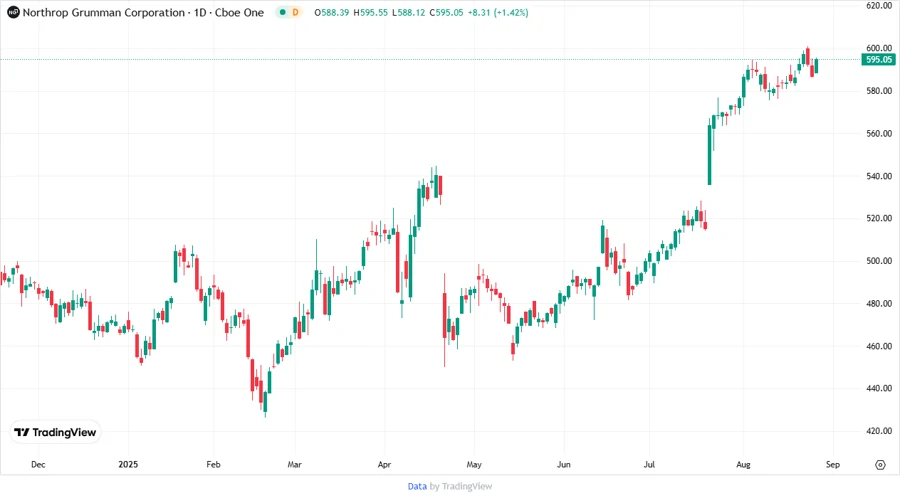Click the Data link below chart
This screenshot has height=498, width=900.
417,486
